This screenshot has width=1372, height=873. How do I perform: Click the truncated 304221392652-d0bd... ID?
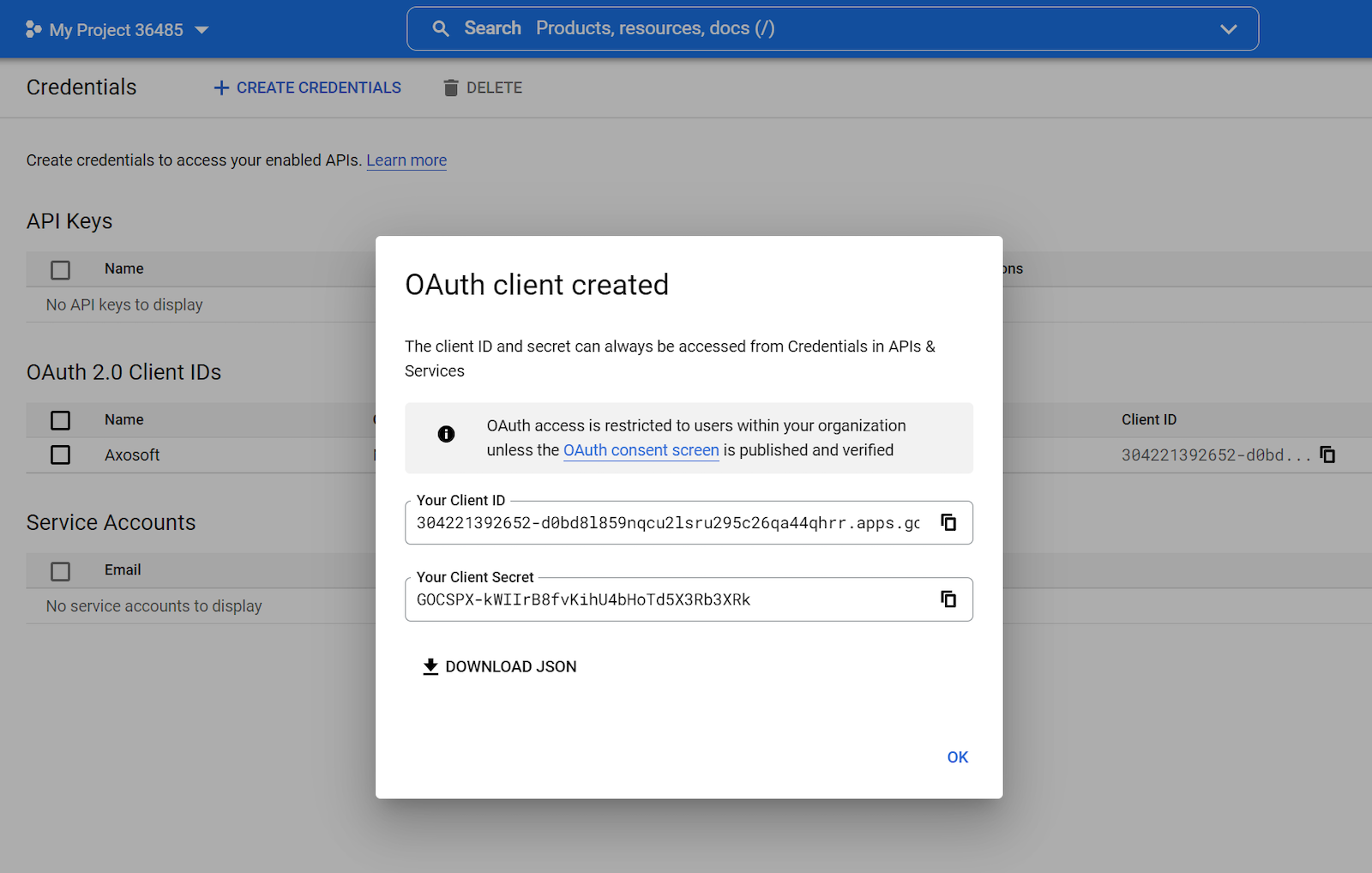pyautogui.click(x=1216, y=455)
